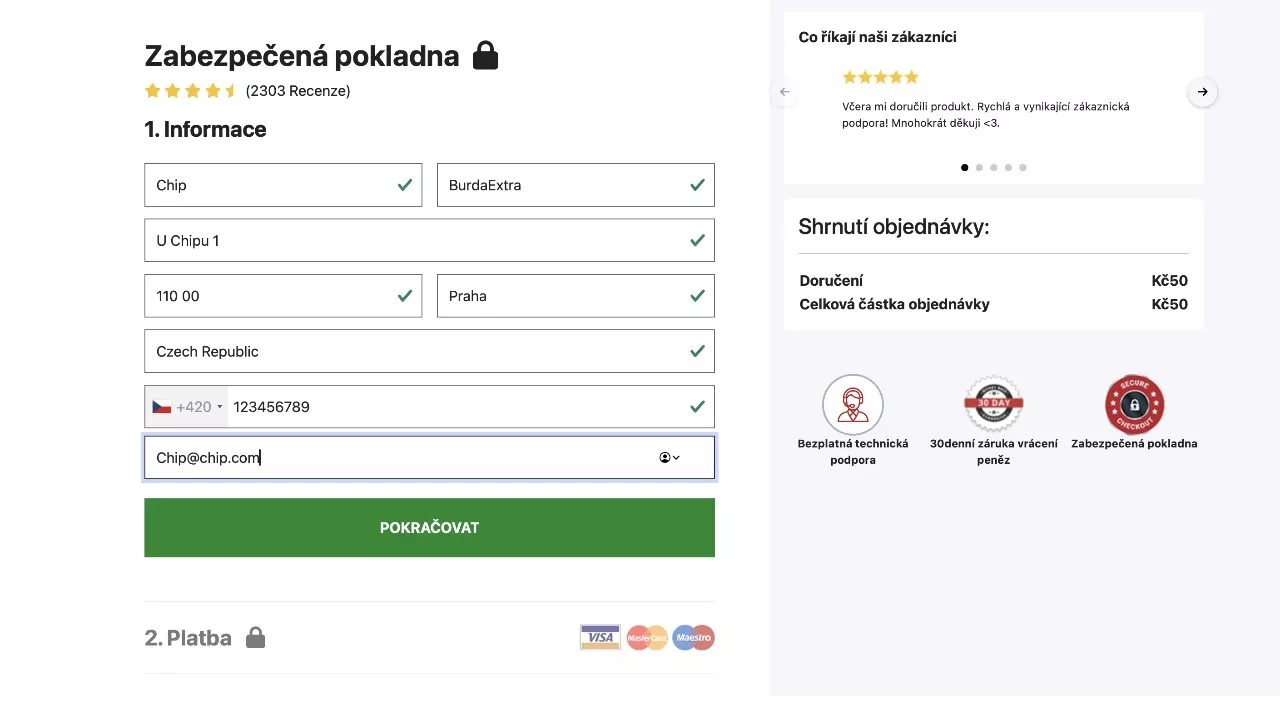
Task: Open the 2303 Recenze reviews link
Action: (x=298, y=91)
